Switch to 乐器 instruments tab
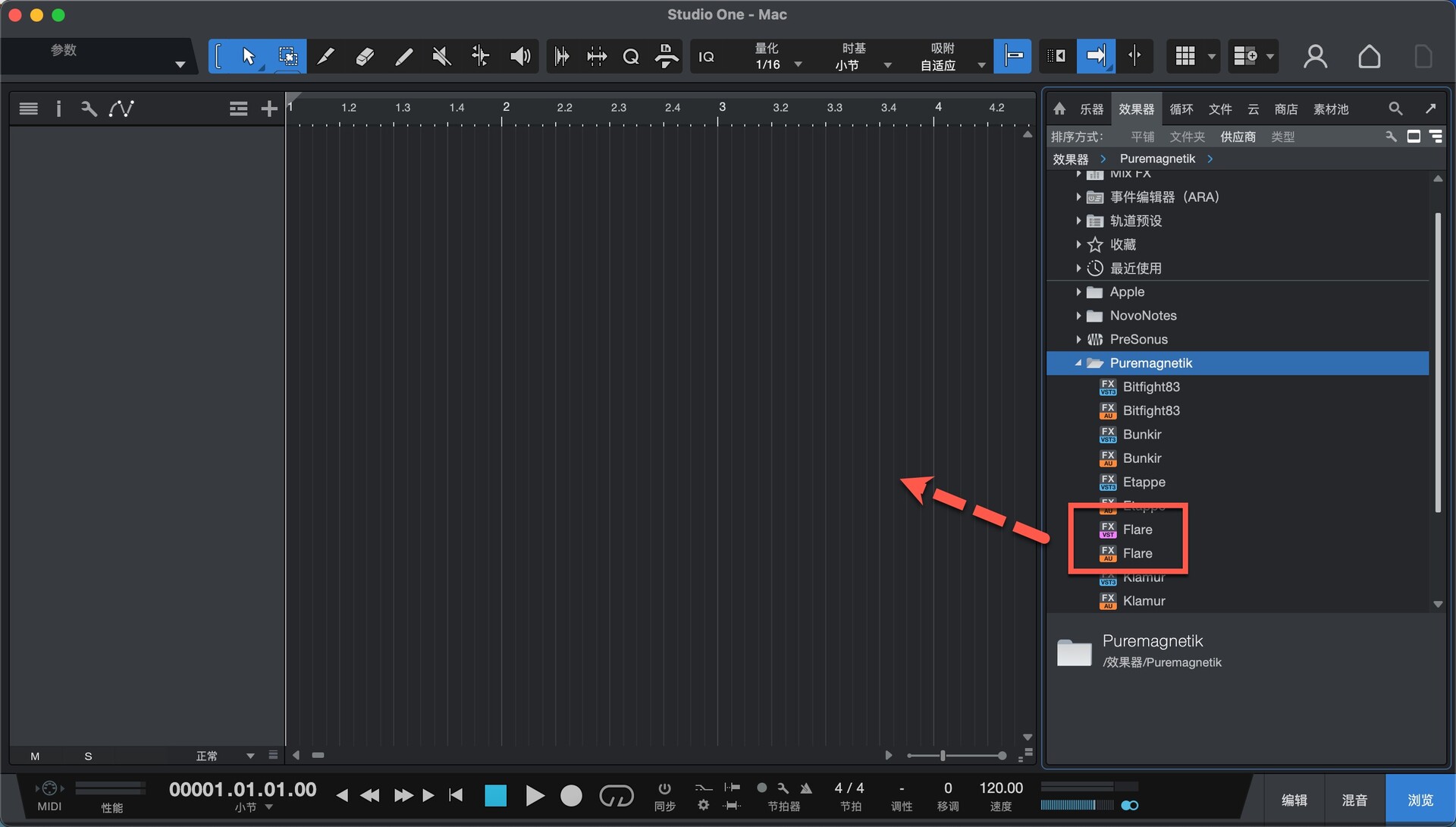The image size is (1456, 827). tap(1091, 109)
